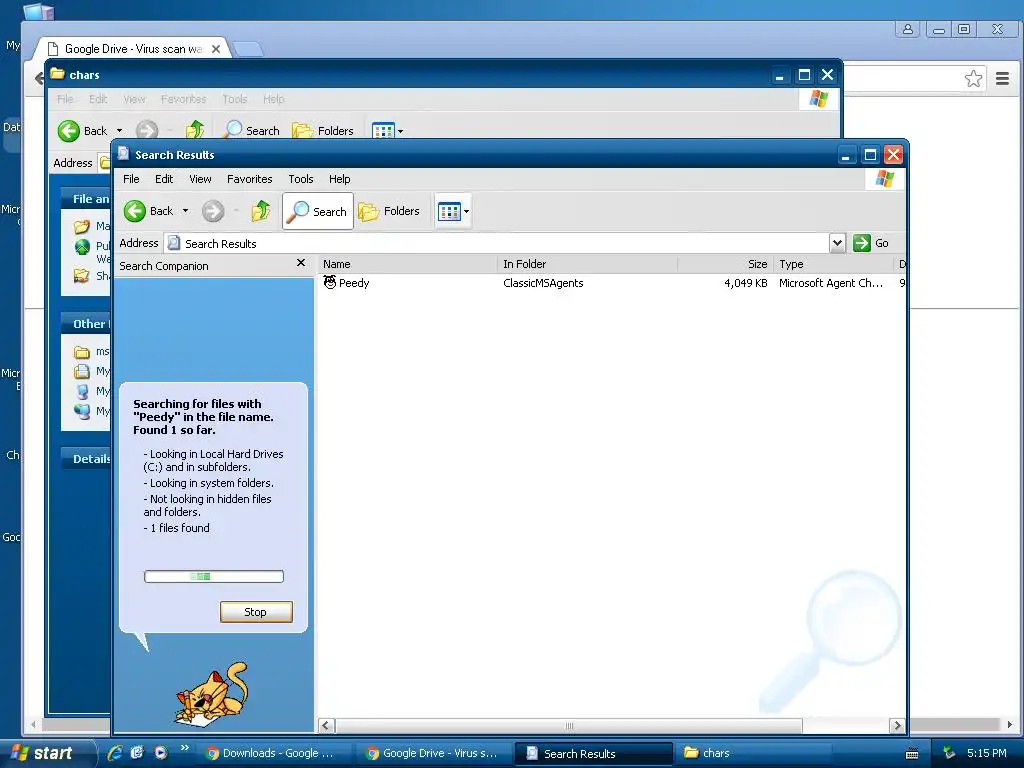Click the 4,049 KB size cell
The width and height of the screenshot is (1024, 768).
pos(745,283)
